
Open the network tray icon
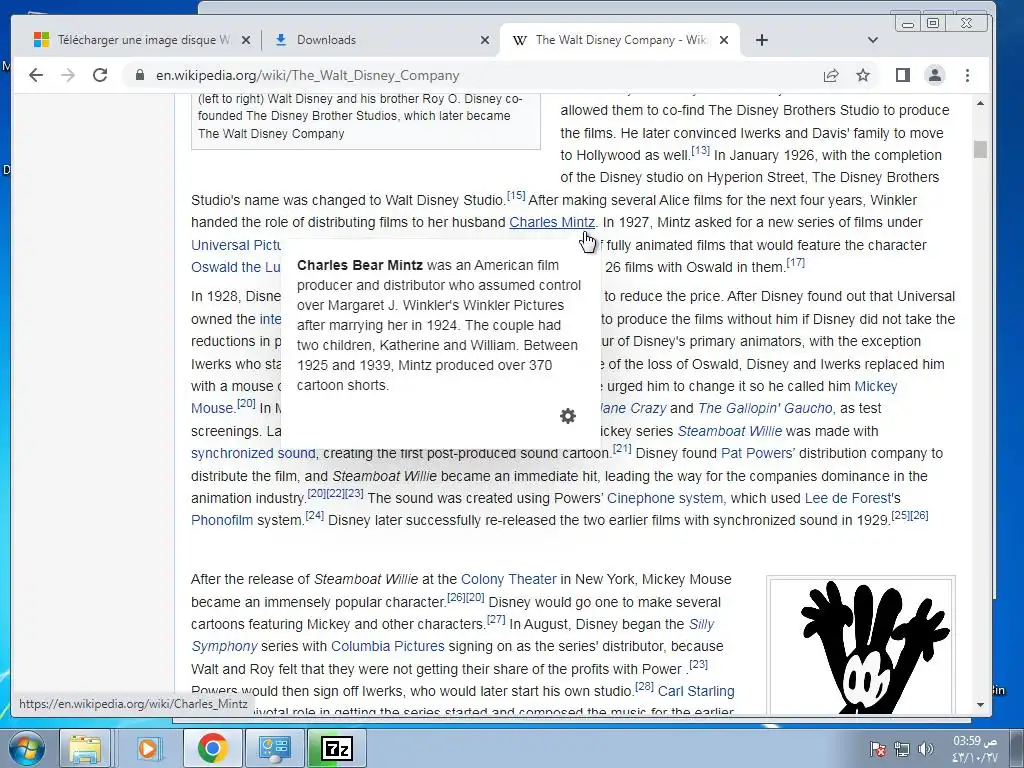click(902, 749)
